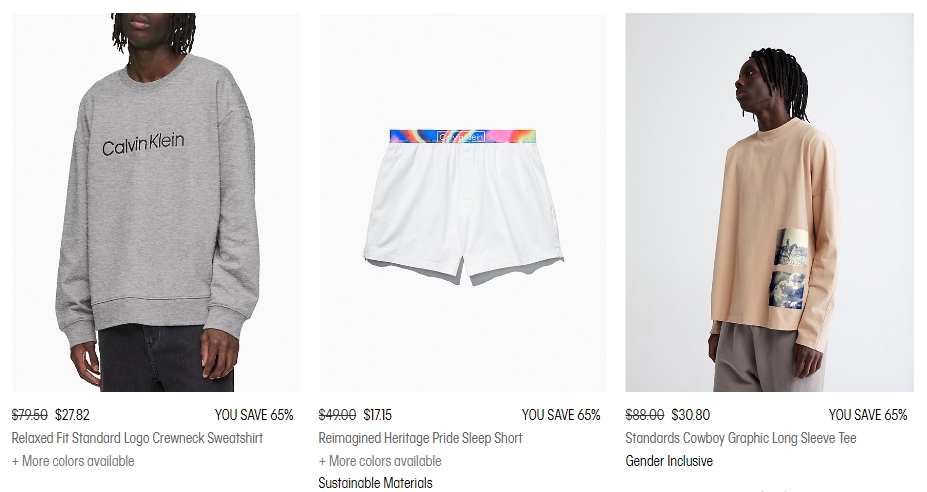Click the Standards Cowboy Graphic Long Sleeve Tee title
Viewport: 927px width, 492px height.
[x=741, y=438]
